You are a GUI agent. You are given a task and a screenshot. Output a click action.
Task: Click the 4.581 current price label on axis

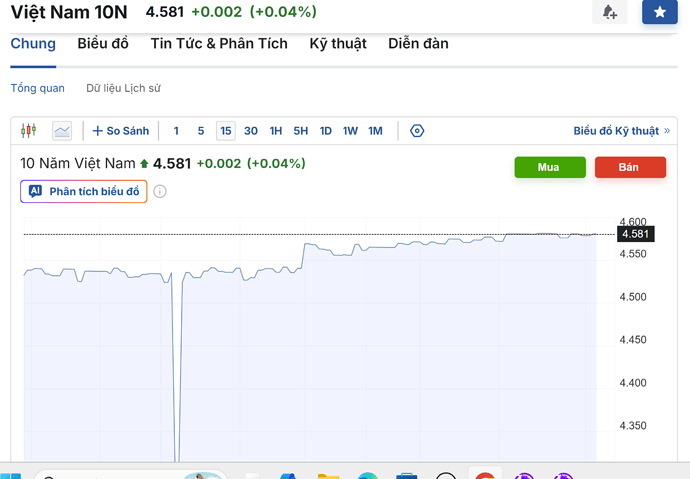pos(635,234)
